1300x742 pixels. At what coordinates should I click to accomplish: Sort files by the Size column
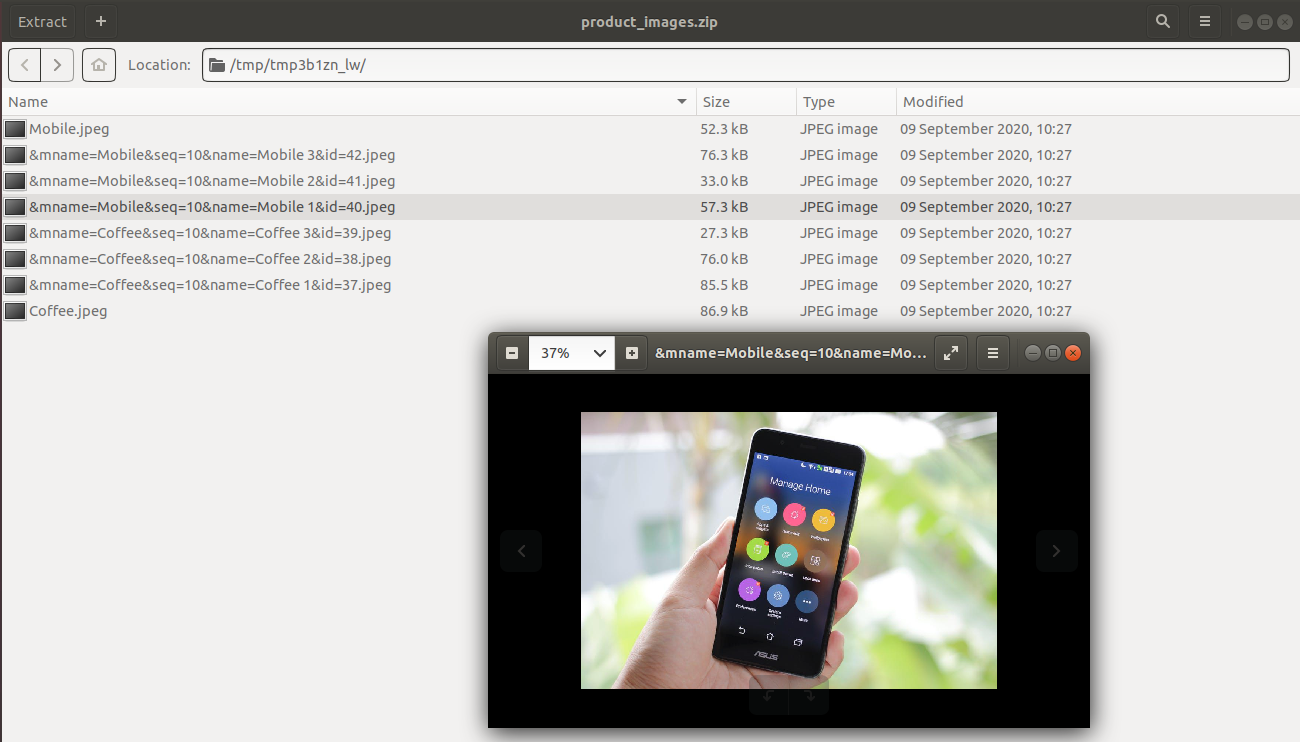pyautogui.click(x=746, y=102)
